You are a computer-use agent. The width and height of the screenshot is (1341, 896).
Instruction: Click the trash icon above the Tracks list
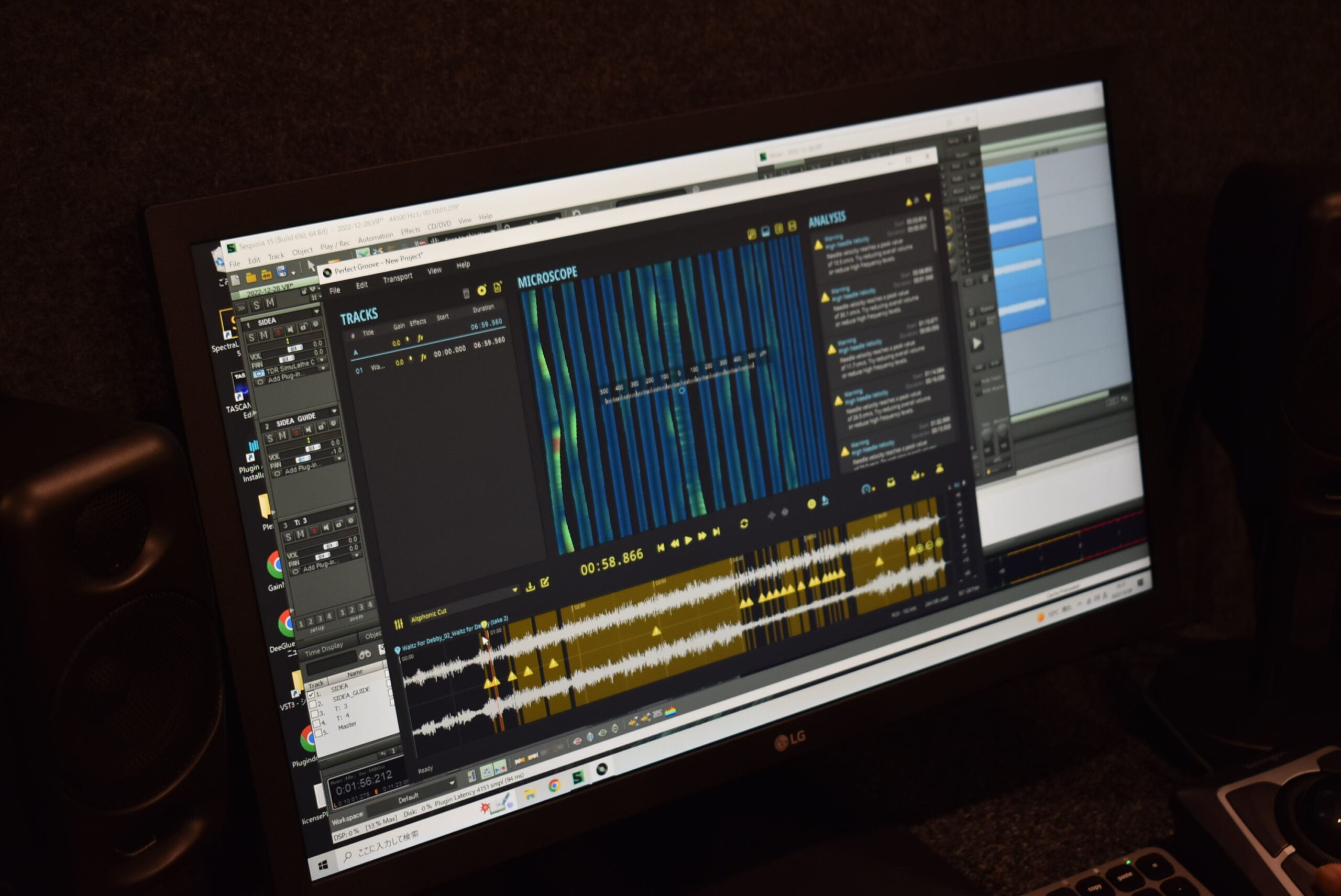(466, 294)
